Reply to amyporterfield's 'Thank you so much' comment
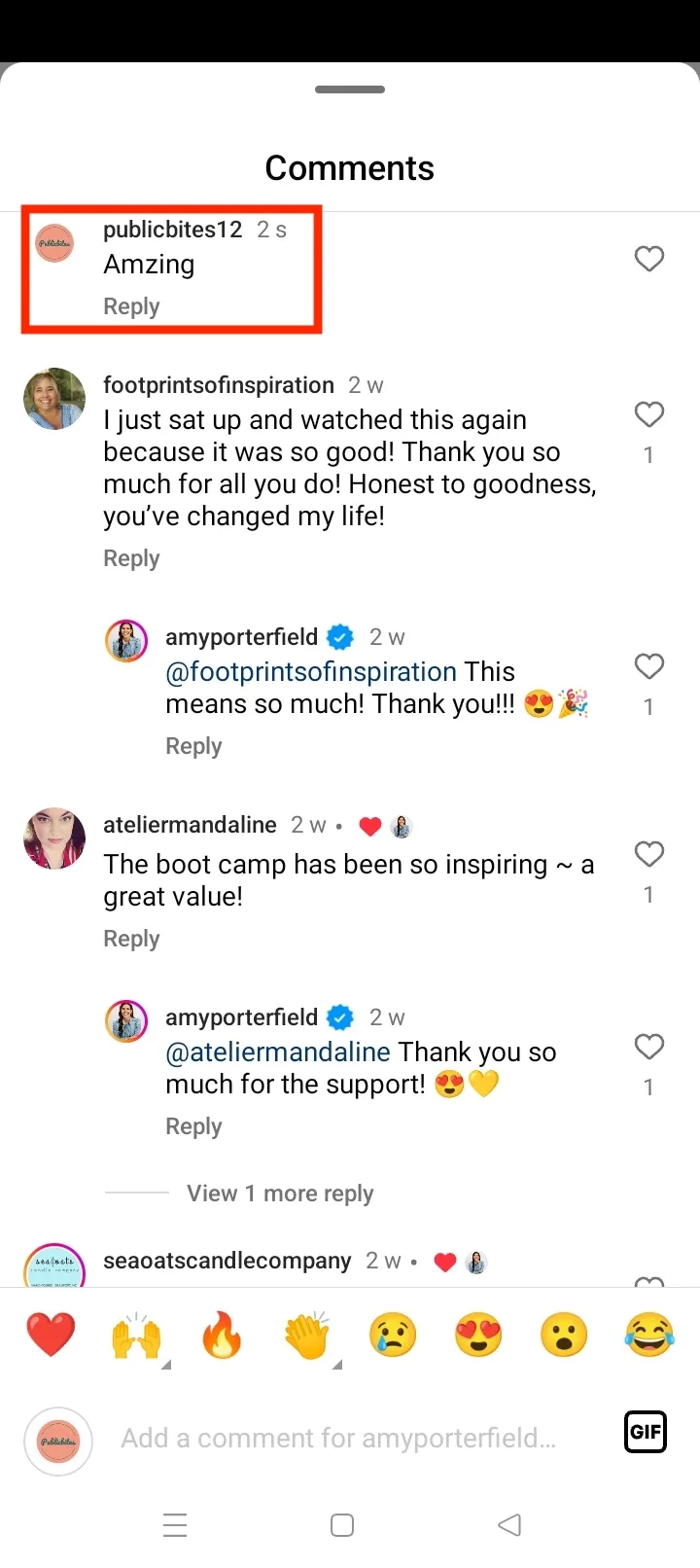Image resolution: width=700 pixels, height=1568 pixels. (x=193, y=1126)
